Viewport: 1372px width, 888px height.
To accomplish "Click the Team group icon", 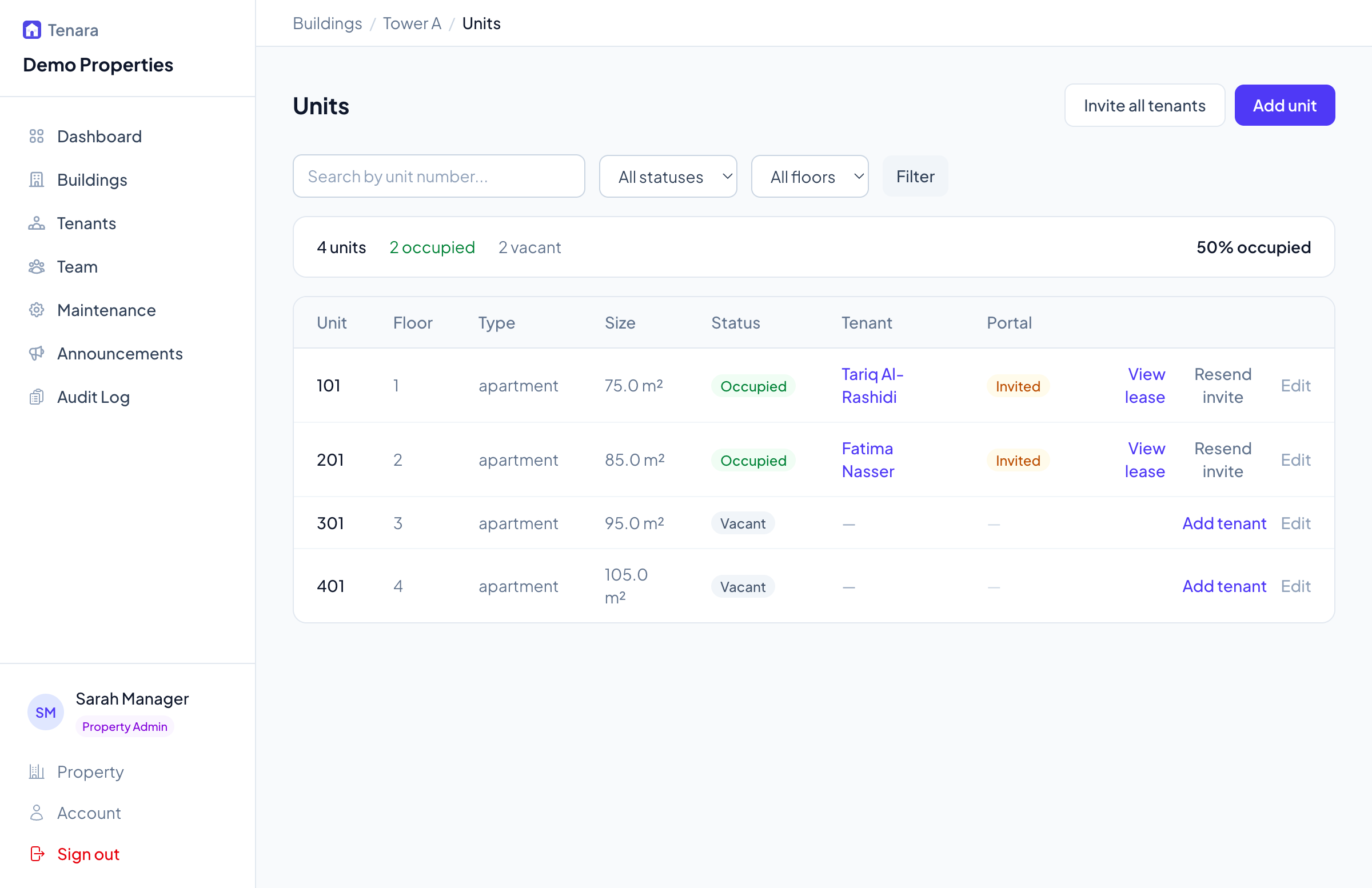I will click(37, 267).
